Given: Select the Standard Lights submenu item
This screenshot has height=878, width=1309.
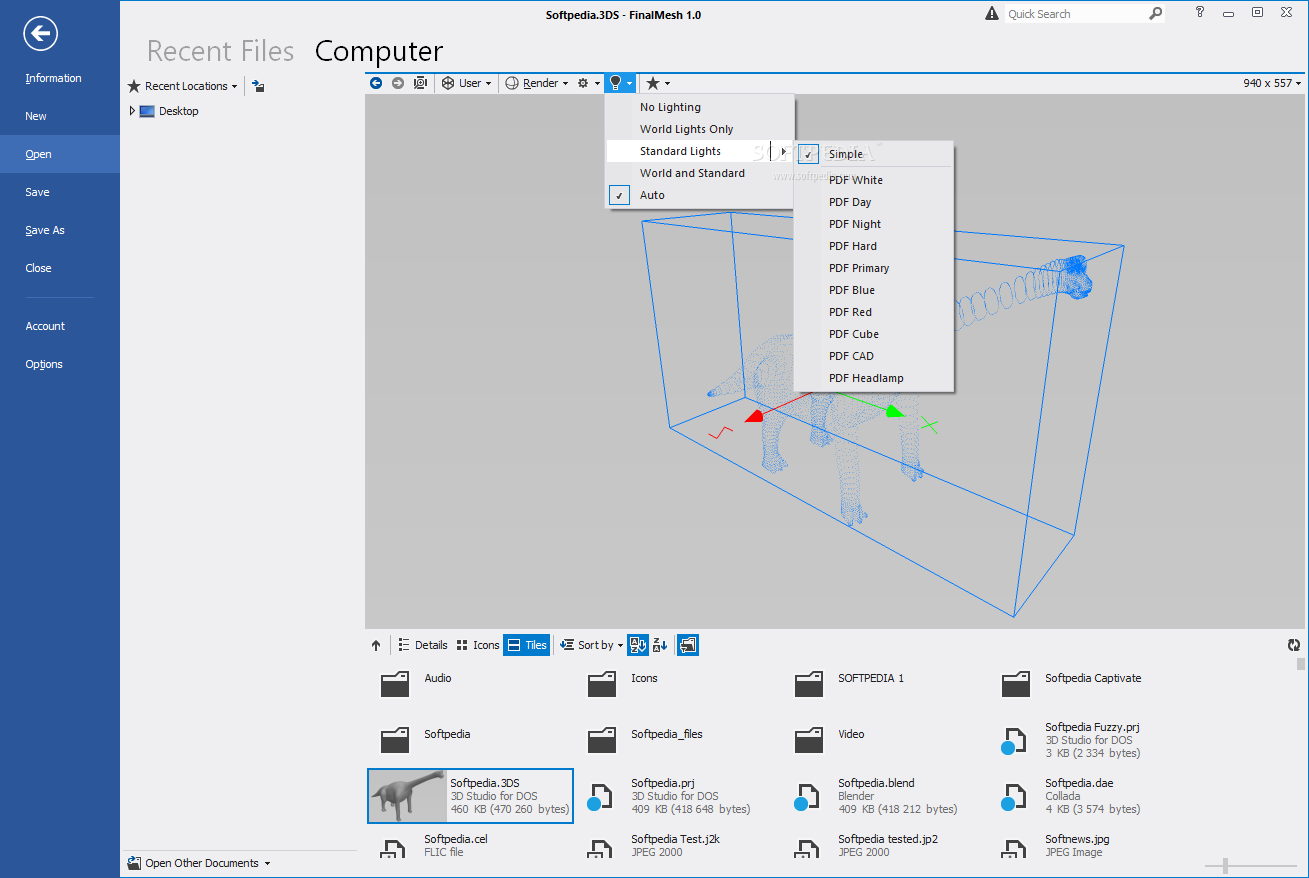Looking at the screenshot, I should point(699,151).
